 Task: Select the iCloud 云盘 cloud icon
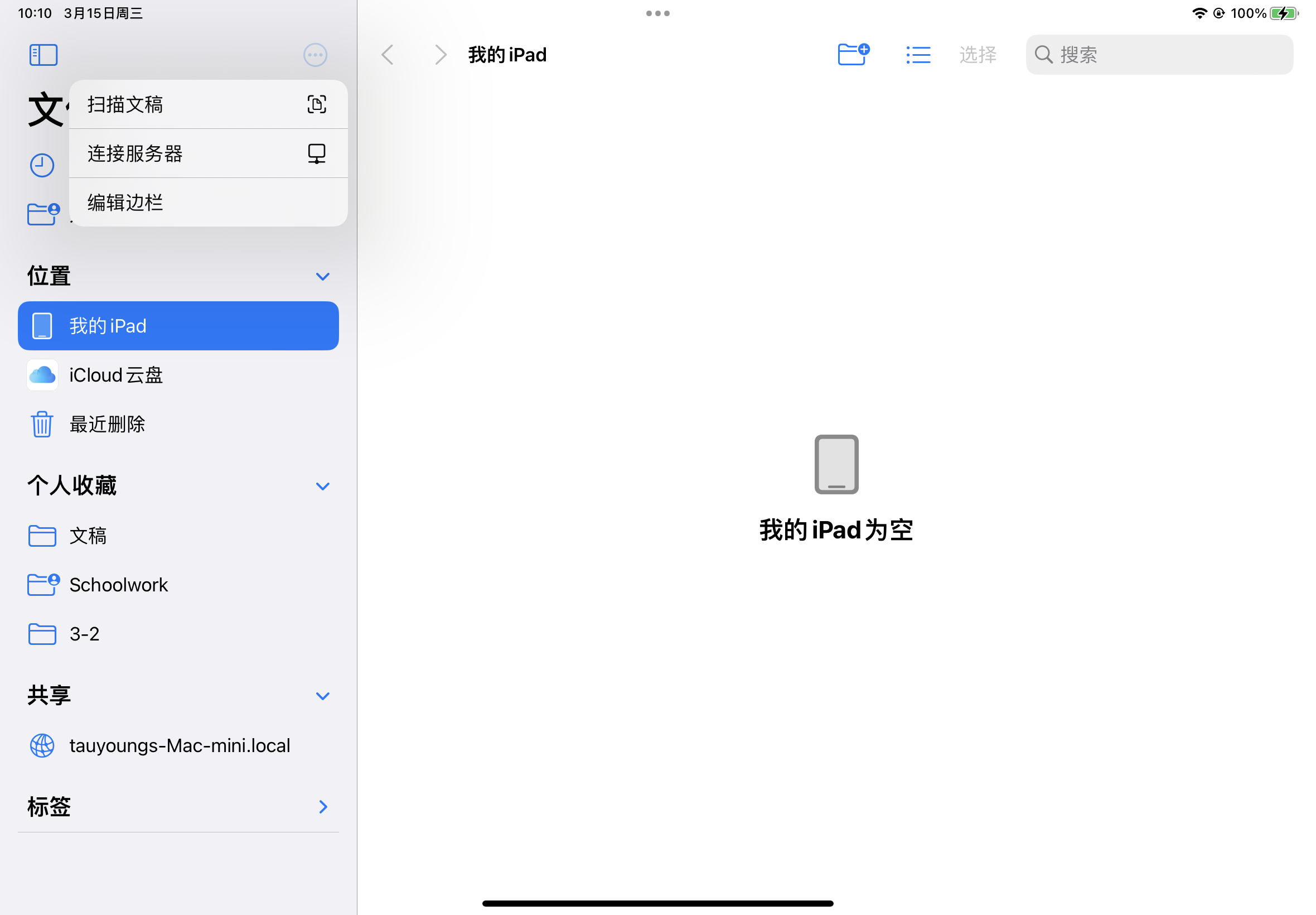42,374
